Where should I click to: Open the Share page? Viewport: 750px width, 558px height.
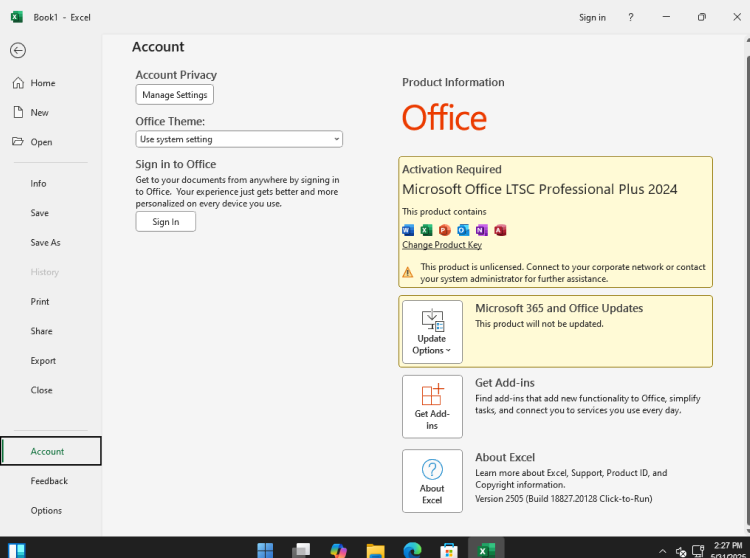(51, 331)
